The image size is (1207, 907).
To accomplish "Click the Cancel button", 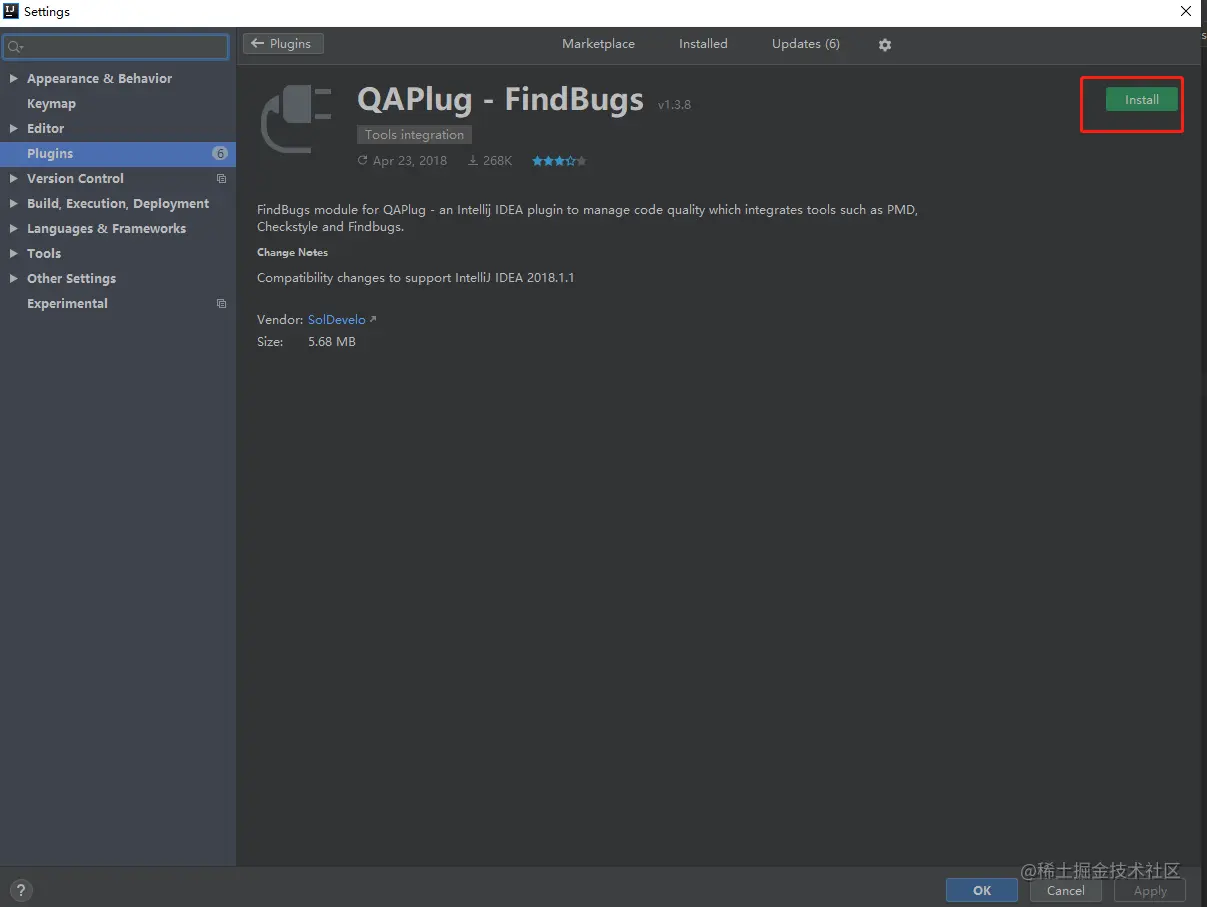I will pos(1065,890).
